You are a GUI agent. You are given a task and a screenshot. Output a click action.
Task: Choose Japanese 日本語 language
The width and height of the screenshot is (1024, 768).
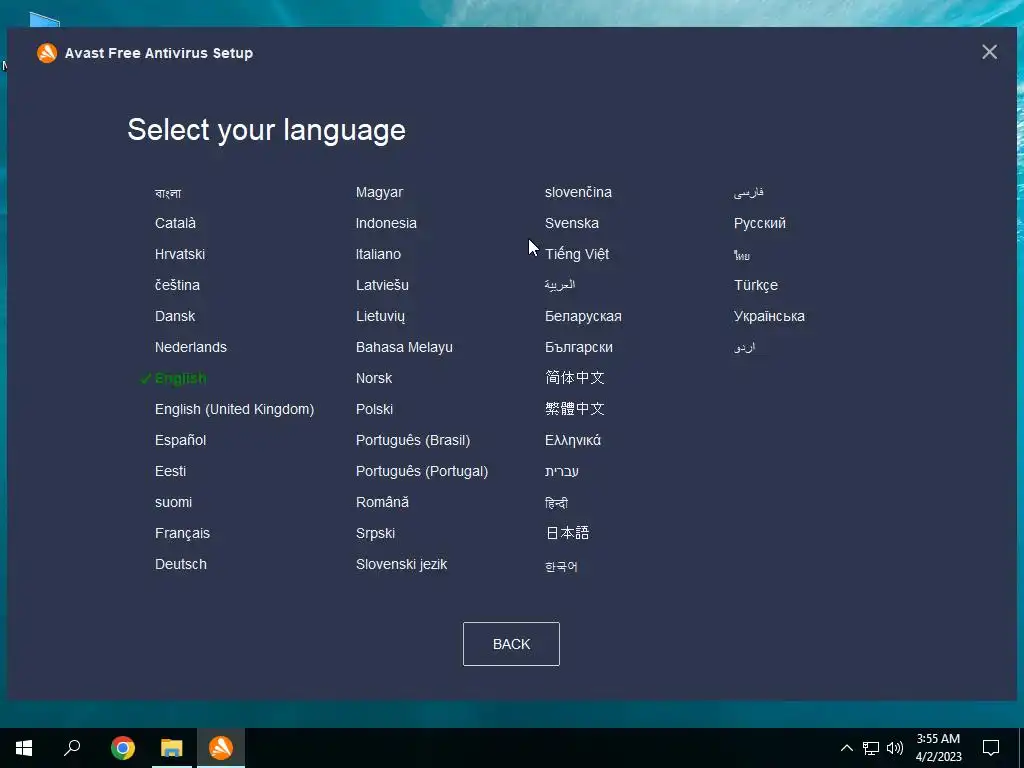(x=567, y=533)
